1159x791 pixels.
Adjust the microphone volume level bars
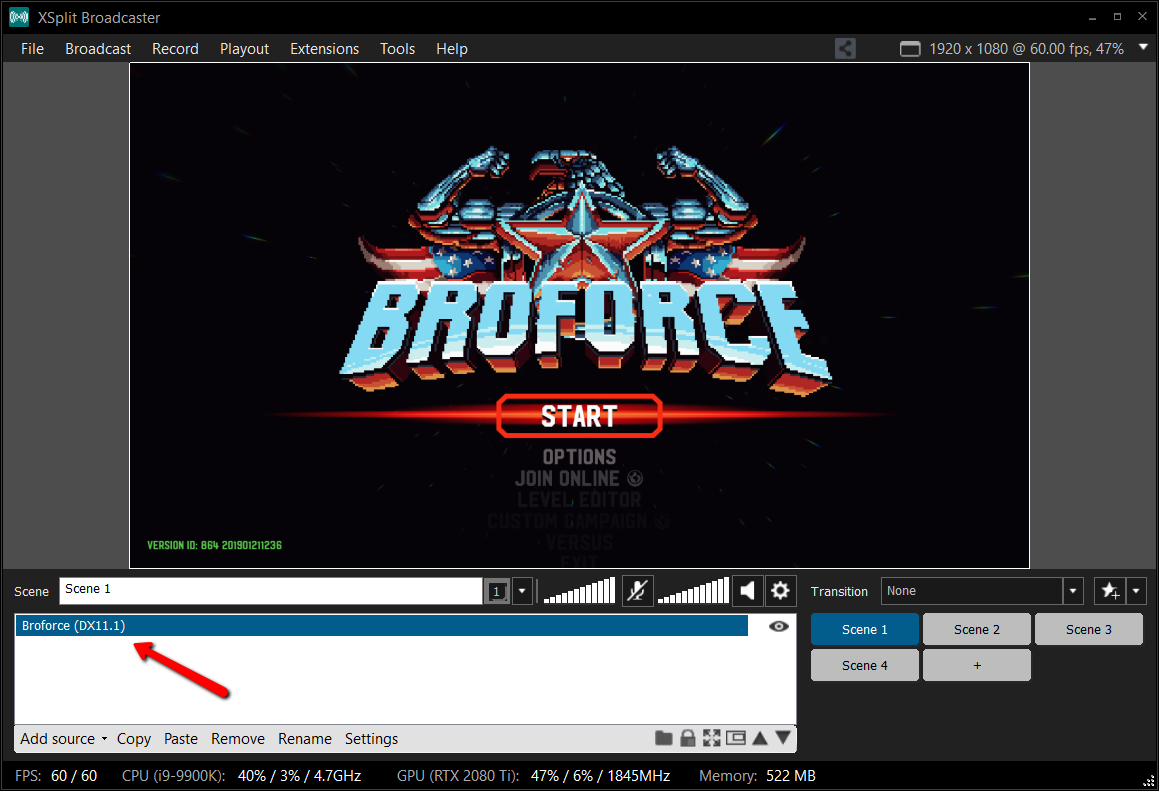(580, 591)
